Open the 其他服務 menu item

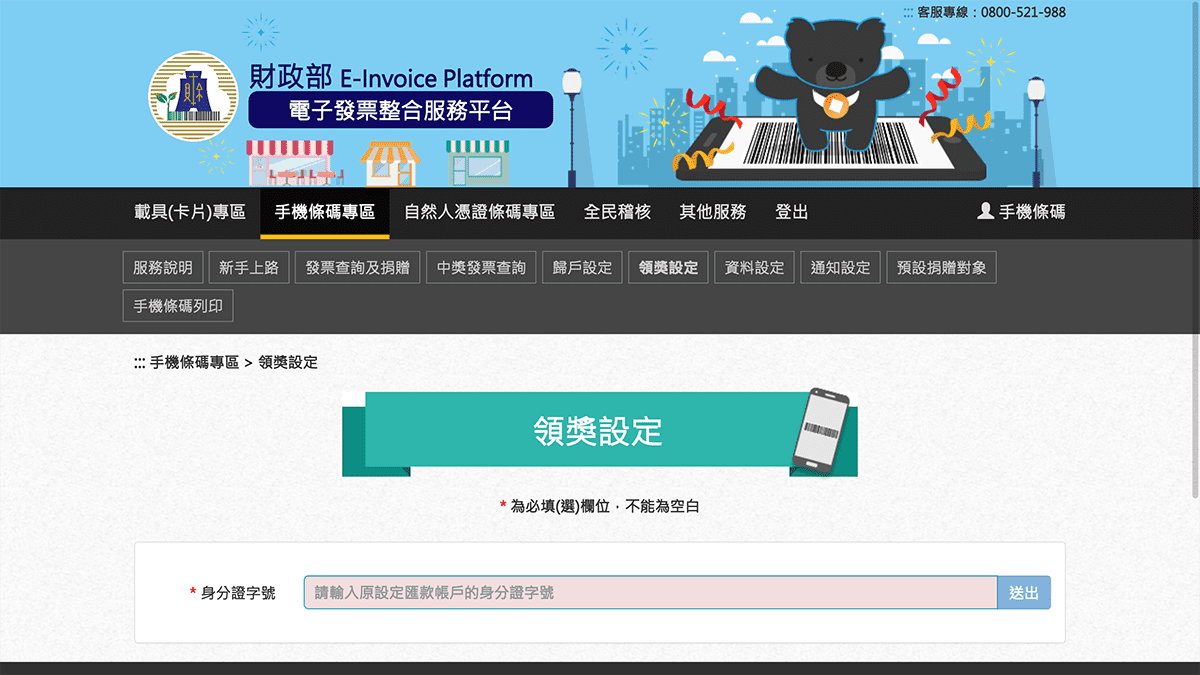(x=711, y=211)
